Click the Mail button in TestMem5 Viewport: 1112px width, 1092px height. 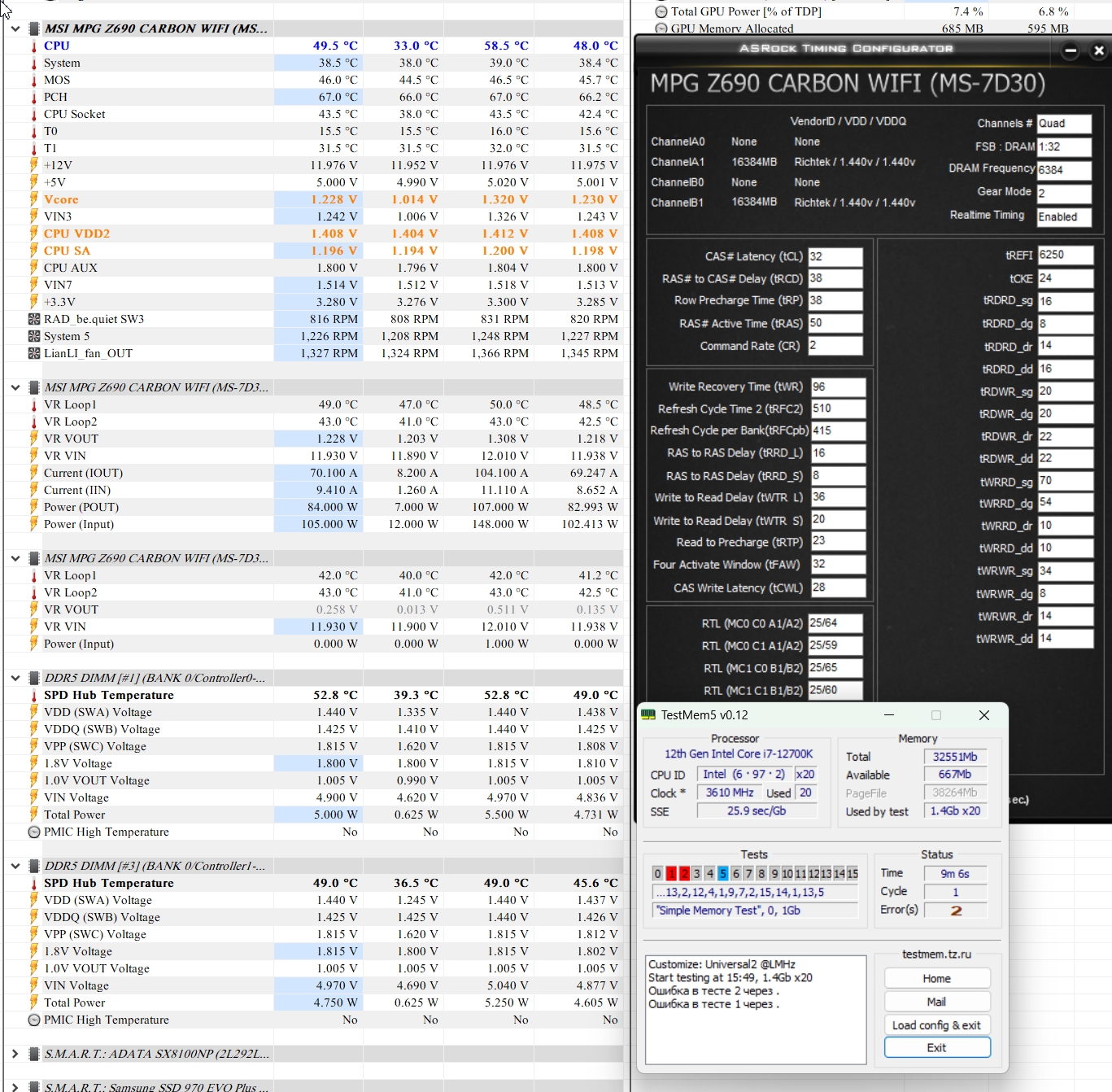pyautogui.click(x=937, y=1002)
